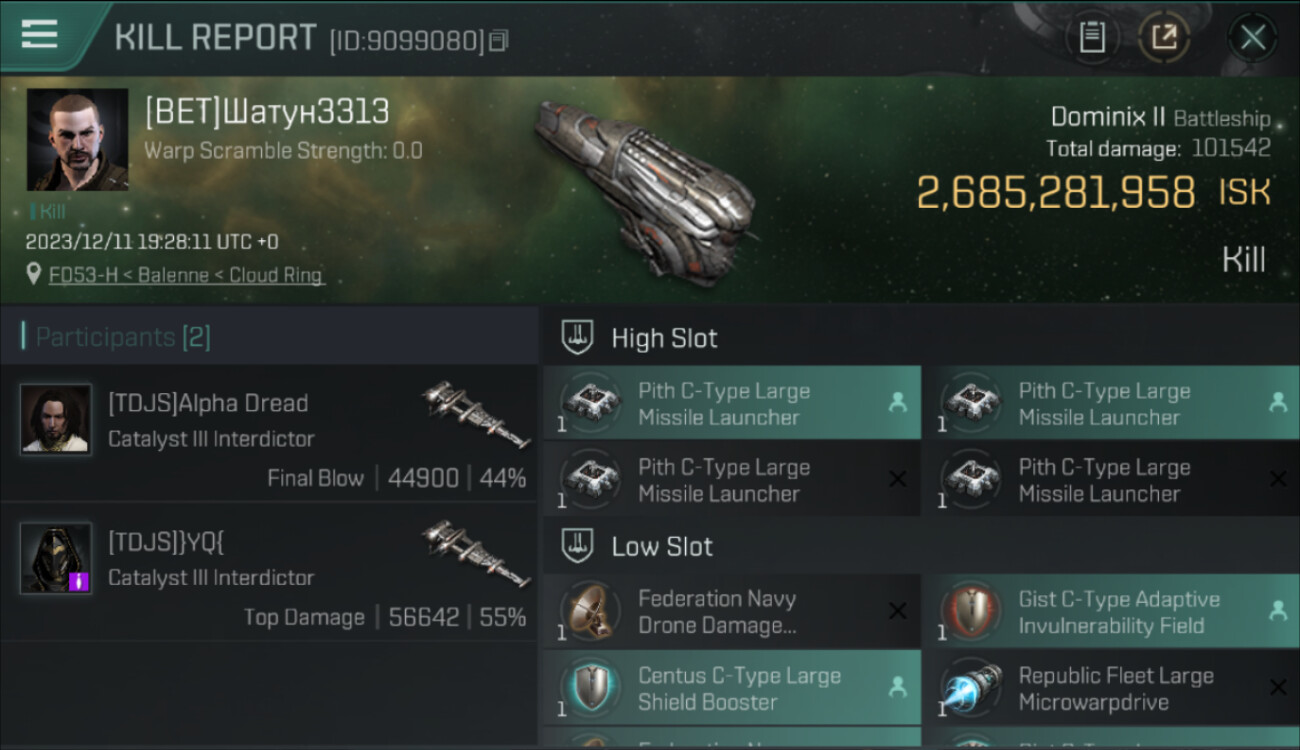The image size is (1300, 750).
Task: Close the kill report window
Action: click(x=1252, y=39)
